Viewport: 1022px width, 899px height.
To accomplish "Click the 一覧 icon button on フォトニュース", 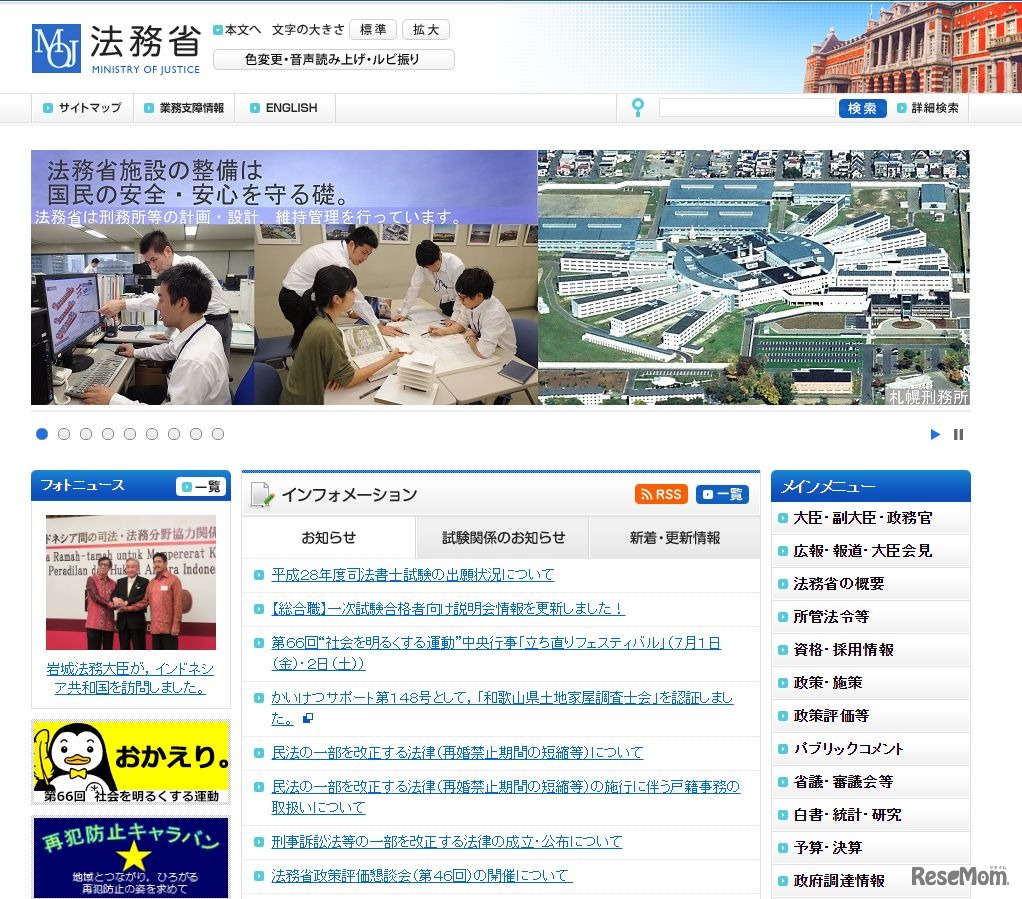I will tap(201, 485).
